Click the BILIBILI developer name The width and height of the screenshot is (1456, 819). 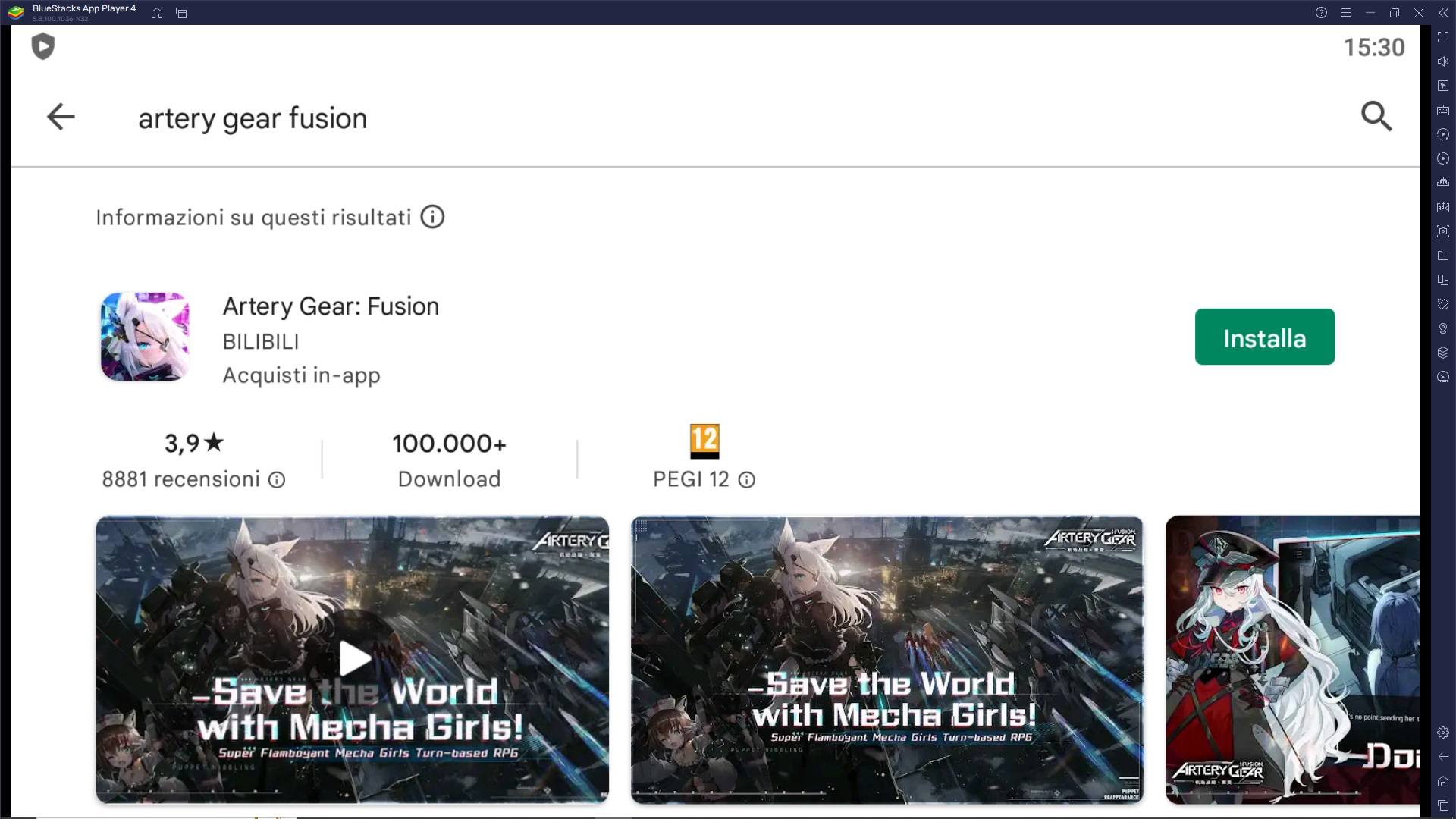(261, 342)
